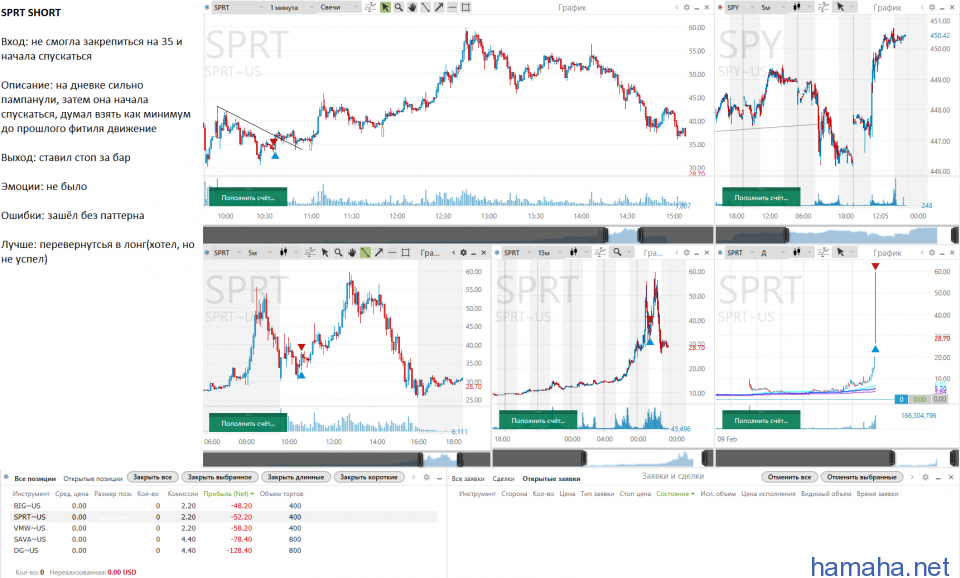Screen dimensions: 960x578
Task: Switch to 'Все заявки' tab
Action: click(x=468, y=479)
